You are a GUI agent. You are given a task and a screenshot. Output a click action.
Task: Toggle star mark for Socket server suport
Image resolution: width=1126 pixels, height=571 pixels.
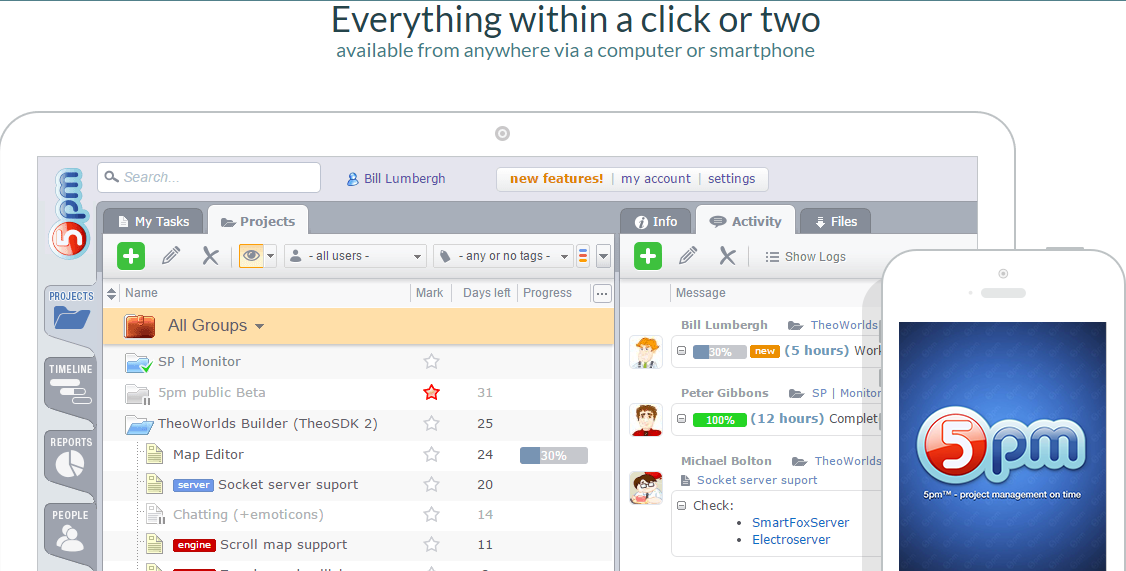pos(431,484)
